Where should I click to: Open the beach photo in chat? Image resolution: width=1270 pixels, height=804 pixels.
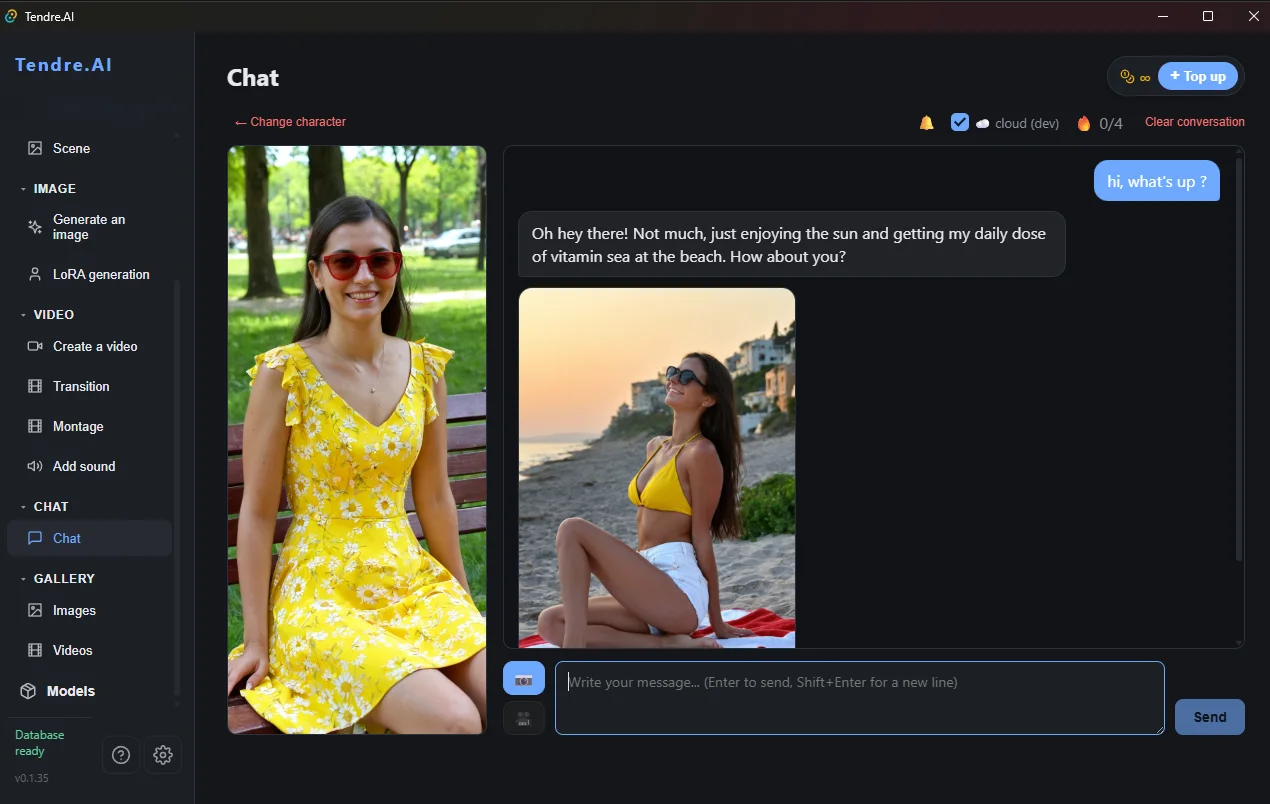(657, 468)
